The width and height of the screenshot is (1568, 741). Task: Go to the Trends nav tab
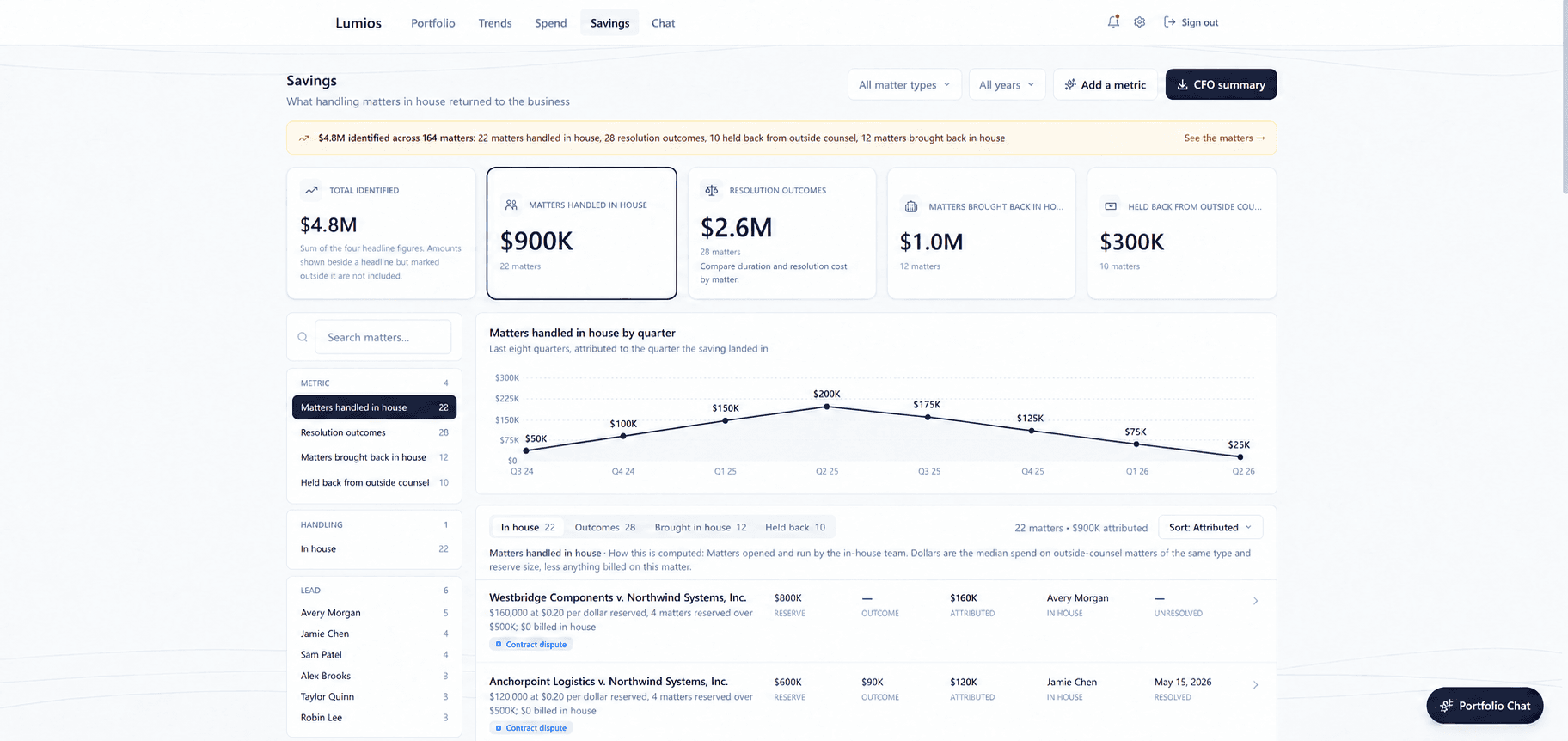(x=495, y=23)
